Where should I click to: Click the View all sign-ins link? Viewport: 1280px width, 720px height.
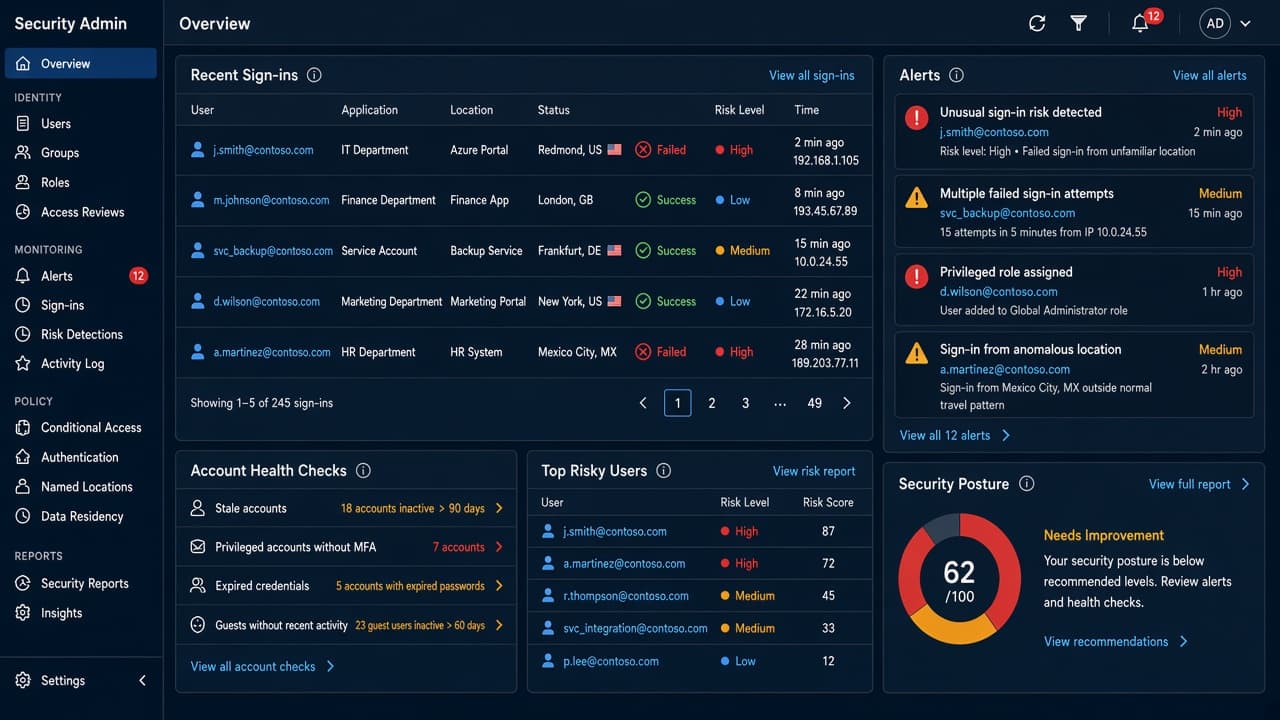tap(811, 75)
